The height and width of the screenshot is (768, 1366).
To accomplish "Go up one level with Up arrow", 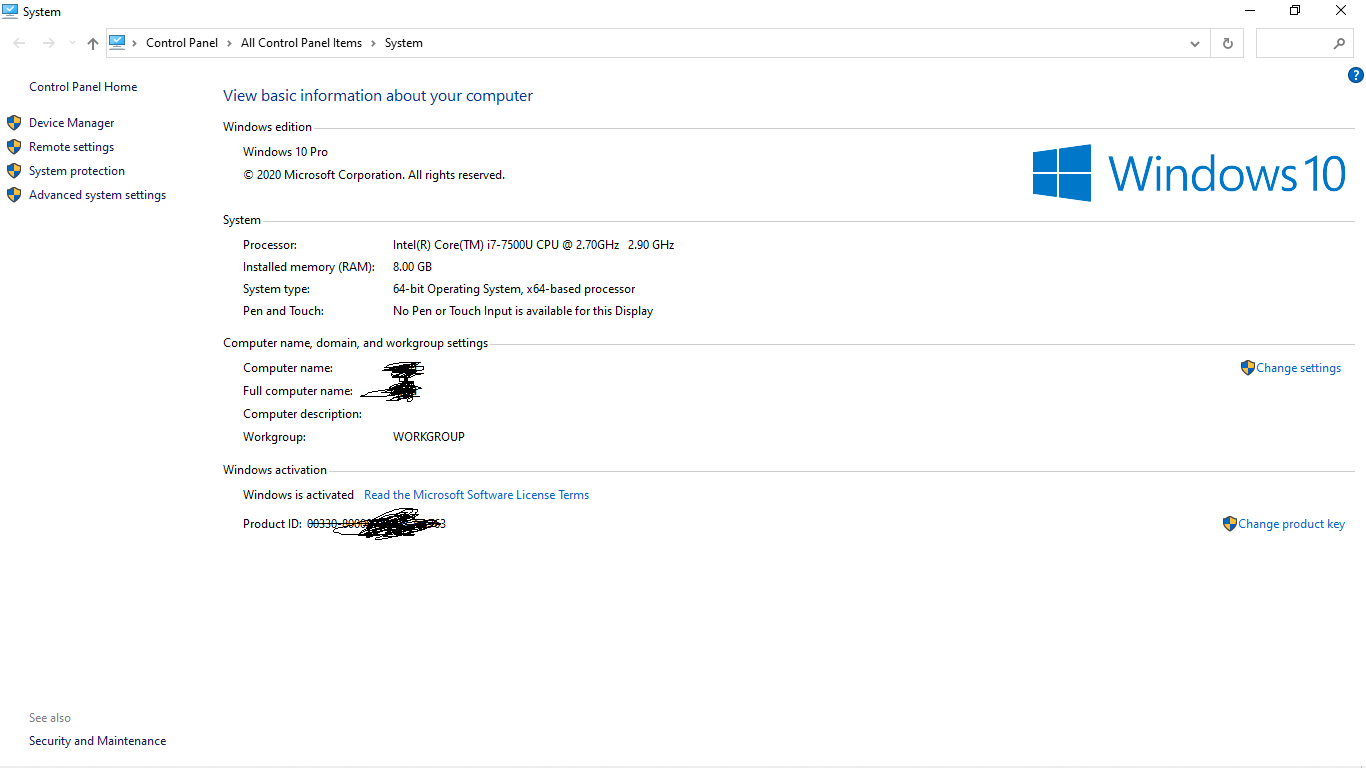I will pyautogui.click(x=93, y=43).
